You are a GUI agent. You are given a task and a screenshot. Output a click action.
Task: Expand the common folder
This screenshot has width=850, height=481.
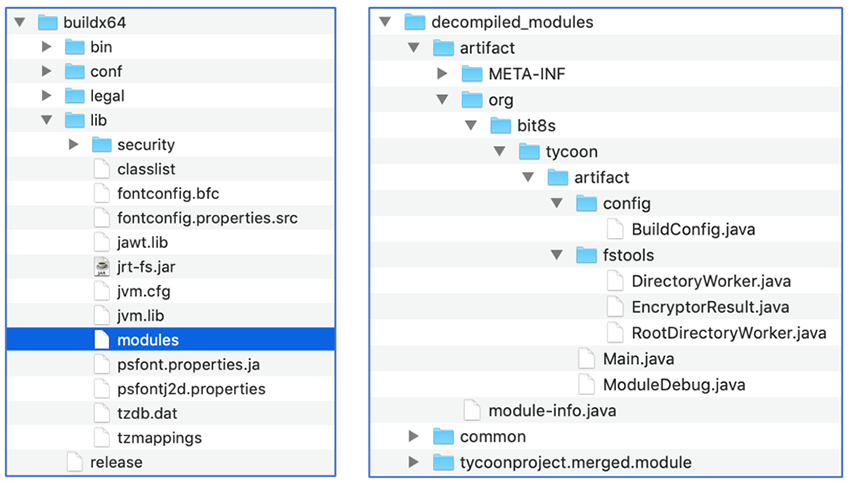[414, 437]
